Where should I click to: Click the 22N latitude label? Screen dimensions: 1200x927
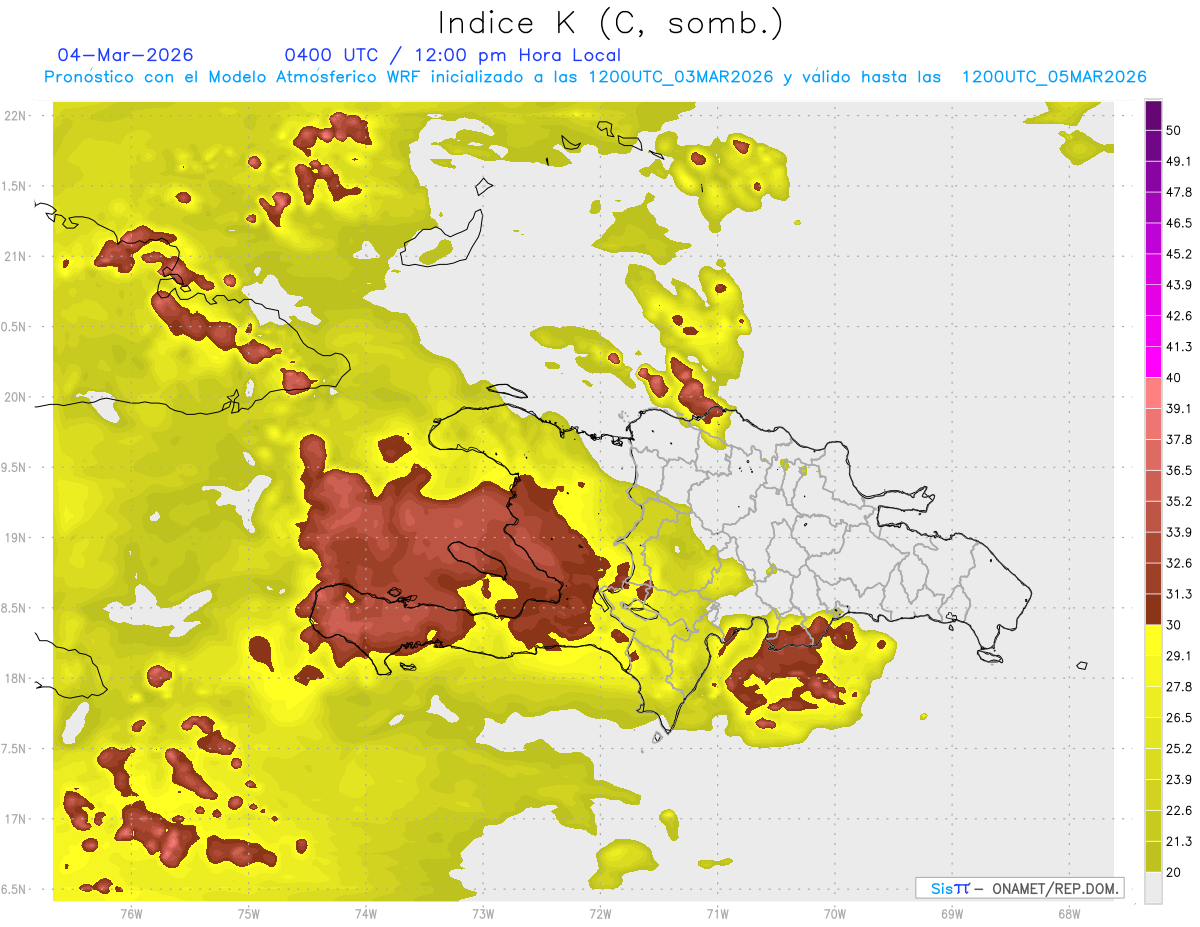pos(15,116)
